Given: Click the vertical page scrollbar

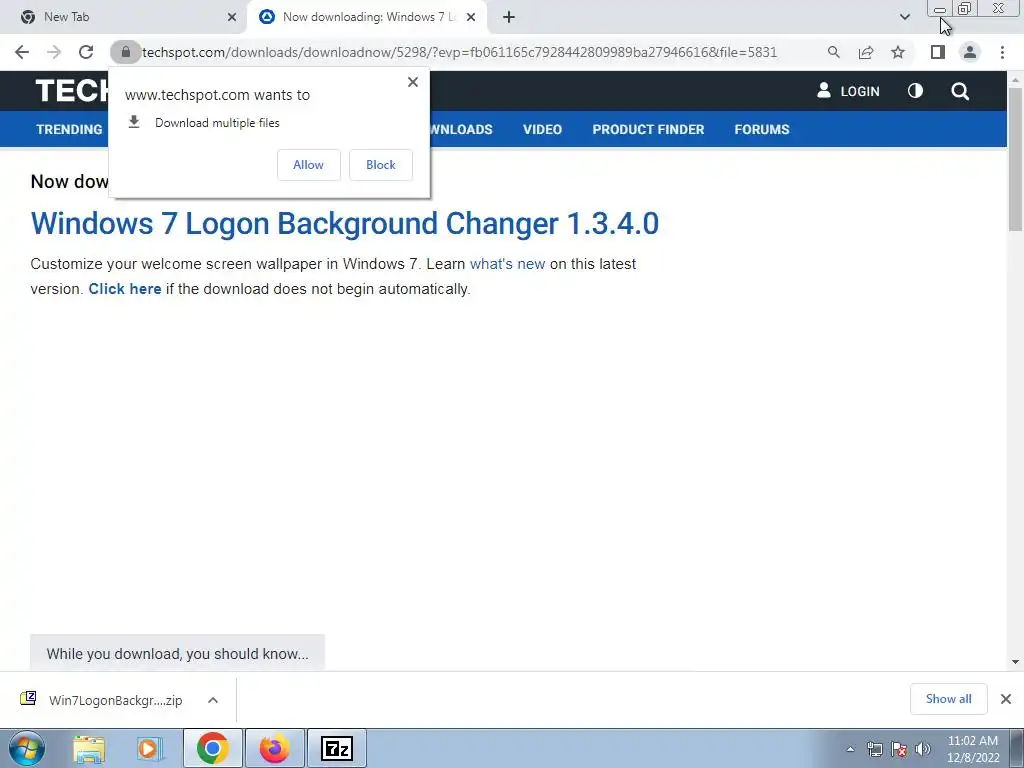Looking at the screenshot, I should [1016, 159].
